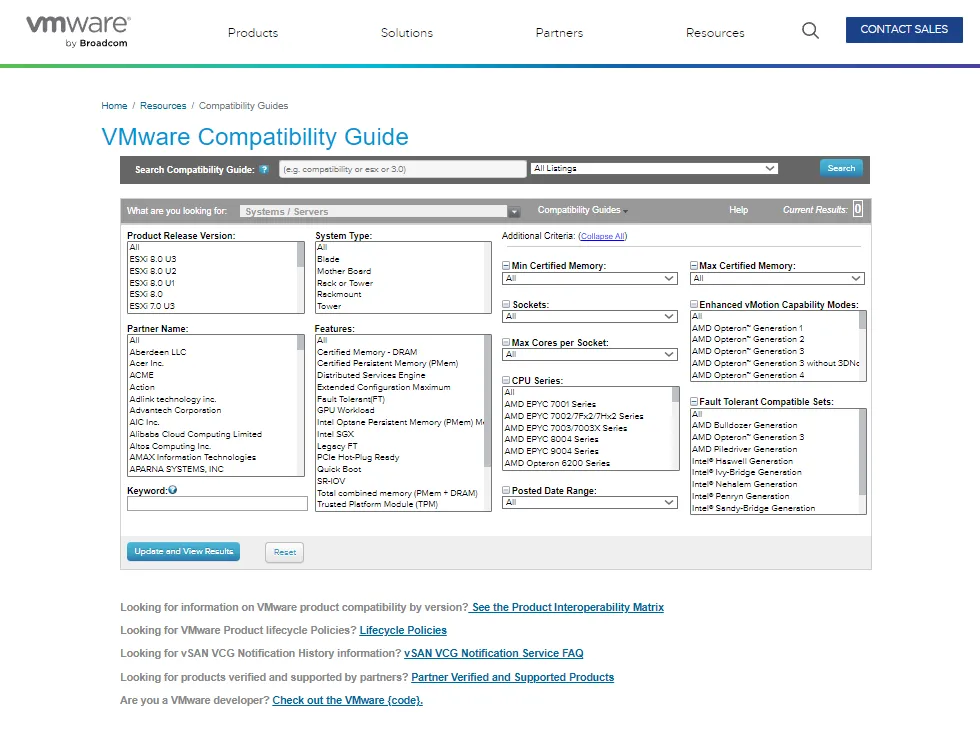This screenshot has height=732, width=980.
Task: Open the Lifecycle Policies link
Action: click(x=403, y=630)
